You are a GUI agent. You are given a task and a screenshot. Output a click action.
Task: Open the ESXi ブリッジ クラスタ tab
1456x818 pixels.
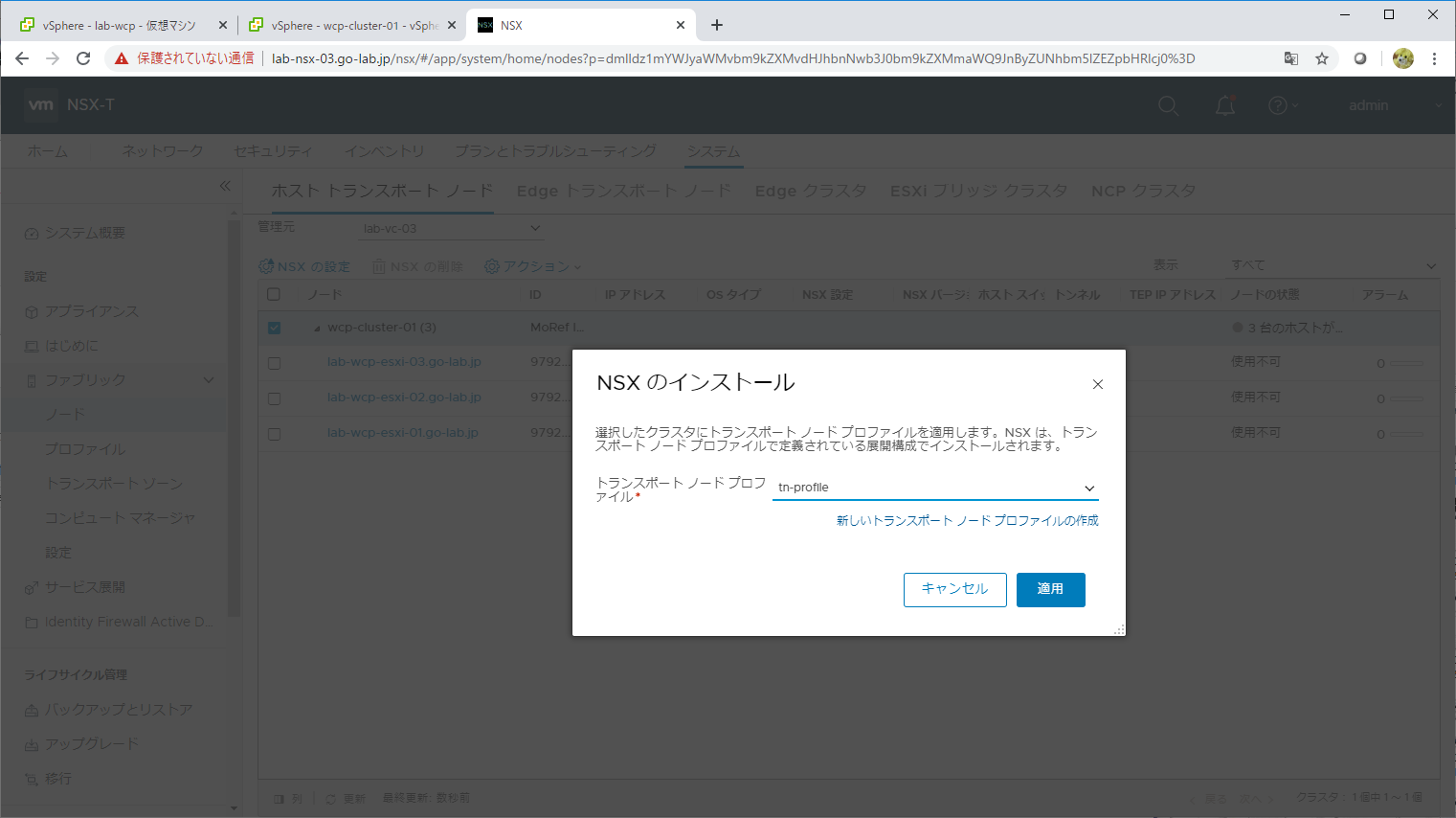point(978,191)
